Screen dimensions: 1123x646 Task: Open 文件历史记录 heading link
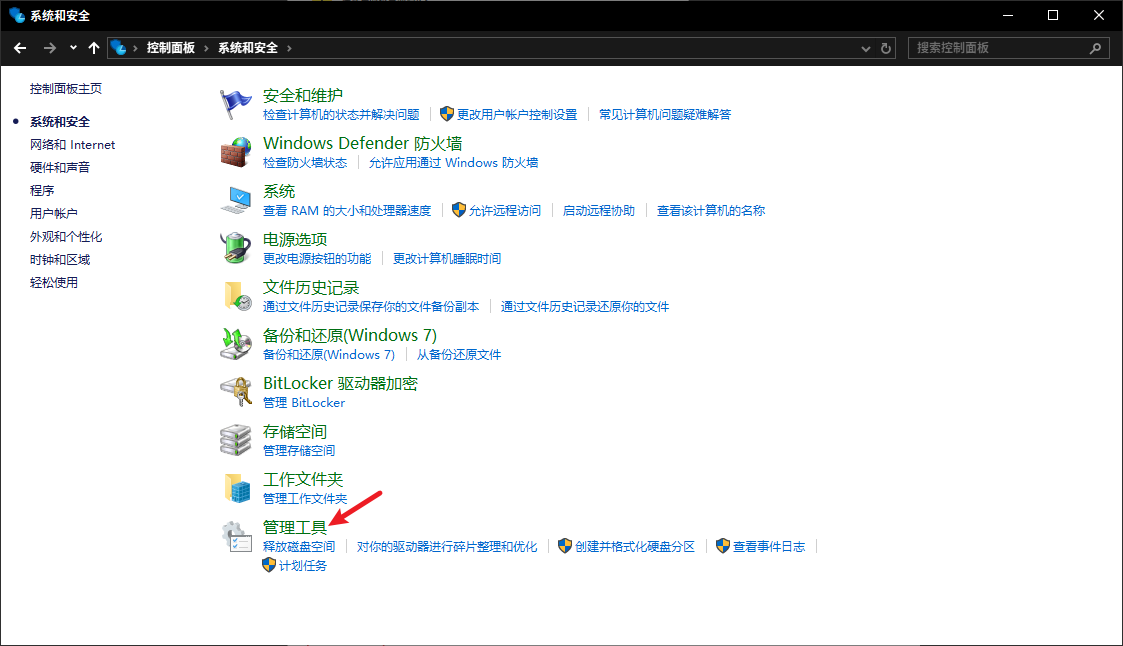(311, 287)
